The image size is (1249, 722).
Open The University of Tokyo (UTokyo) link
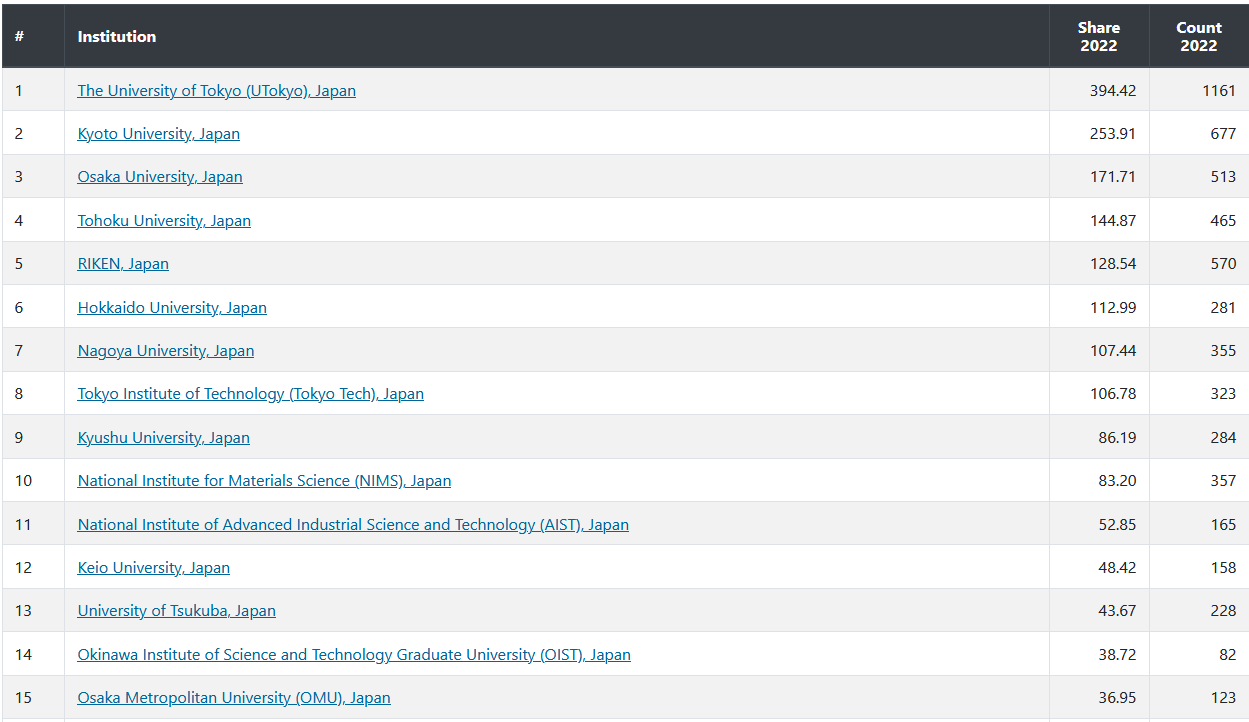pos(216,90)
